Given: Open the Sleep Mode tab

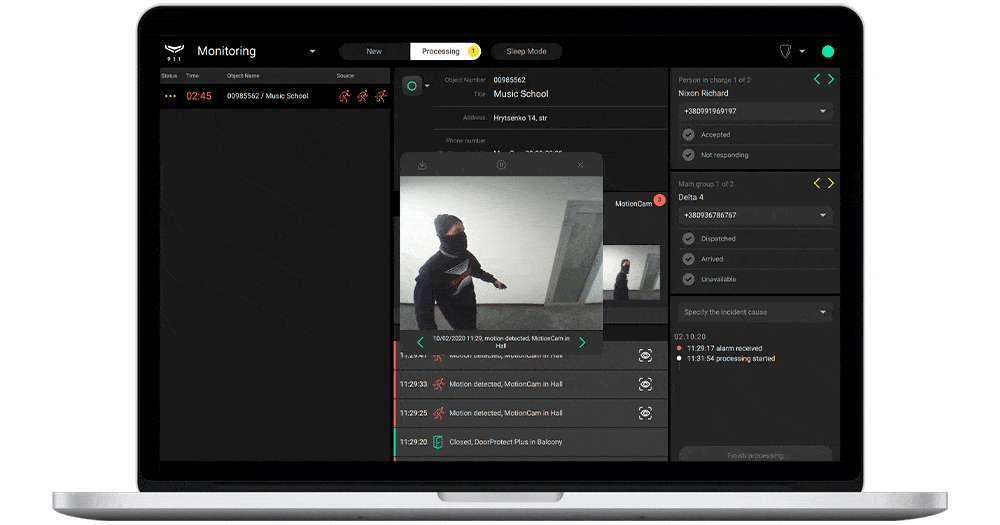Looking at the screenshot, I should click(529, 51).
